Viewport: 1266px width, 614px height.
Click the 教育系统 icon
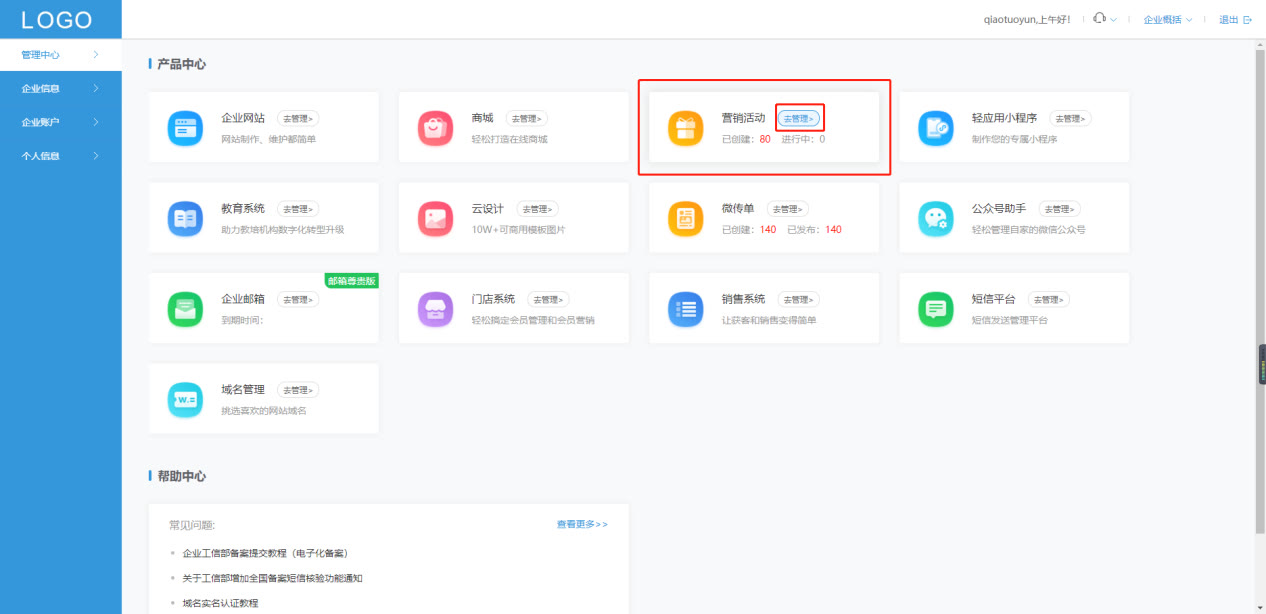(185, 218)
